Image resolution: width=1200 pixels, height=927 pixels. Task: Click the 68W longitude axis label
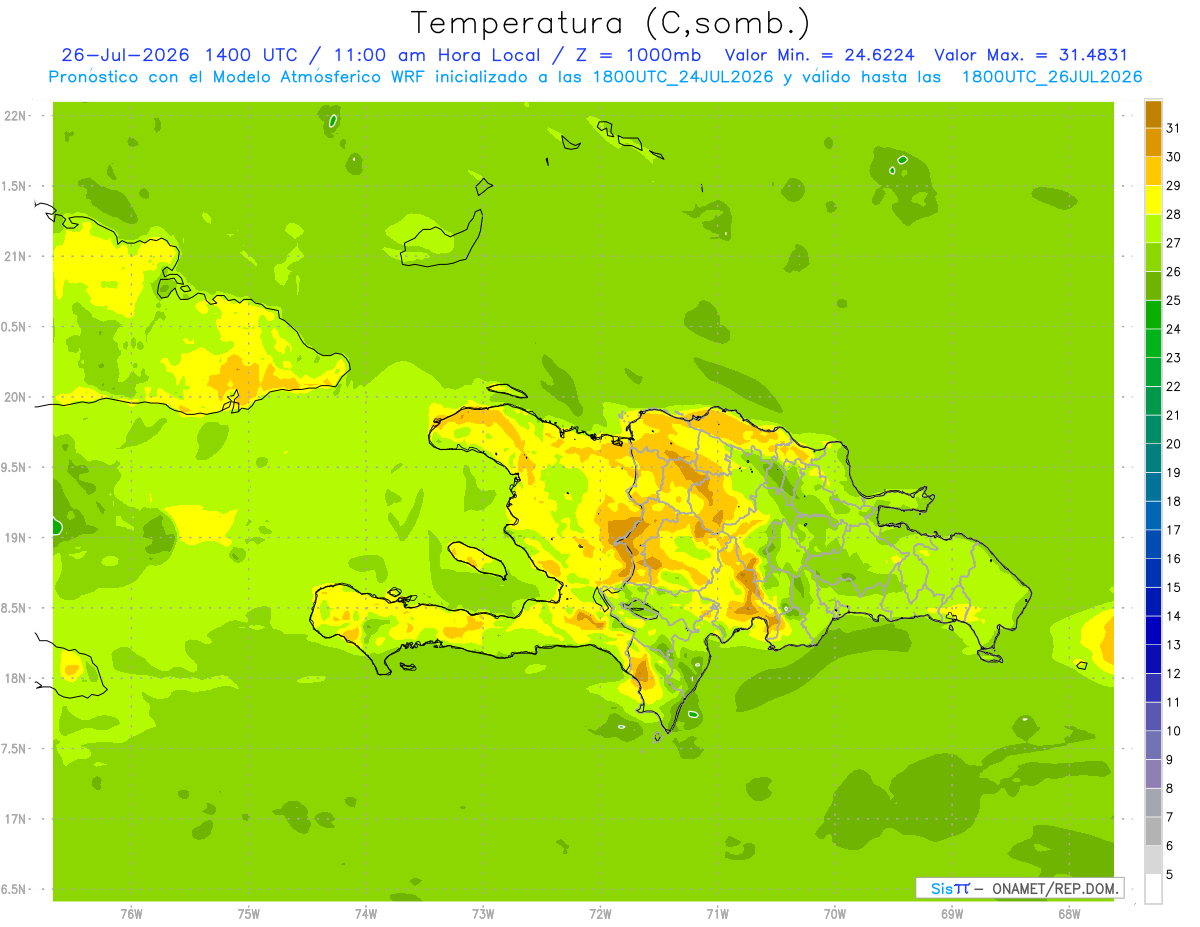pyautogui.click(x=1069, y=914)
